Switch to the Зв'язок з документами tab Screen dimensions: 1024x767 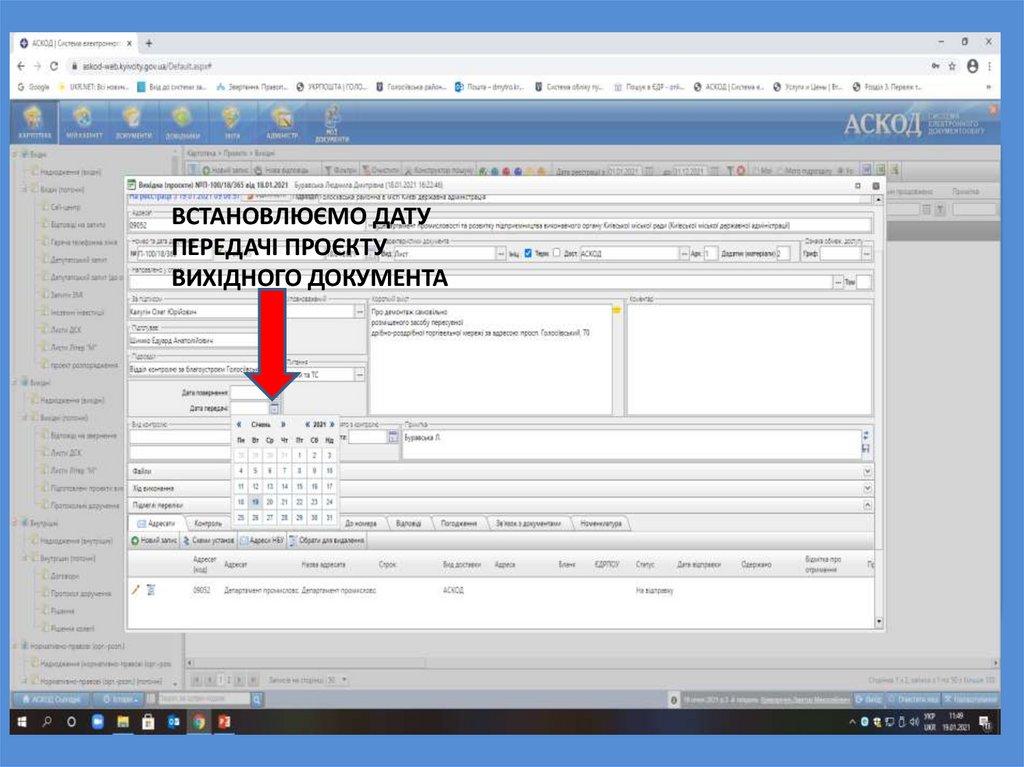pos(528,523)
